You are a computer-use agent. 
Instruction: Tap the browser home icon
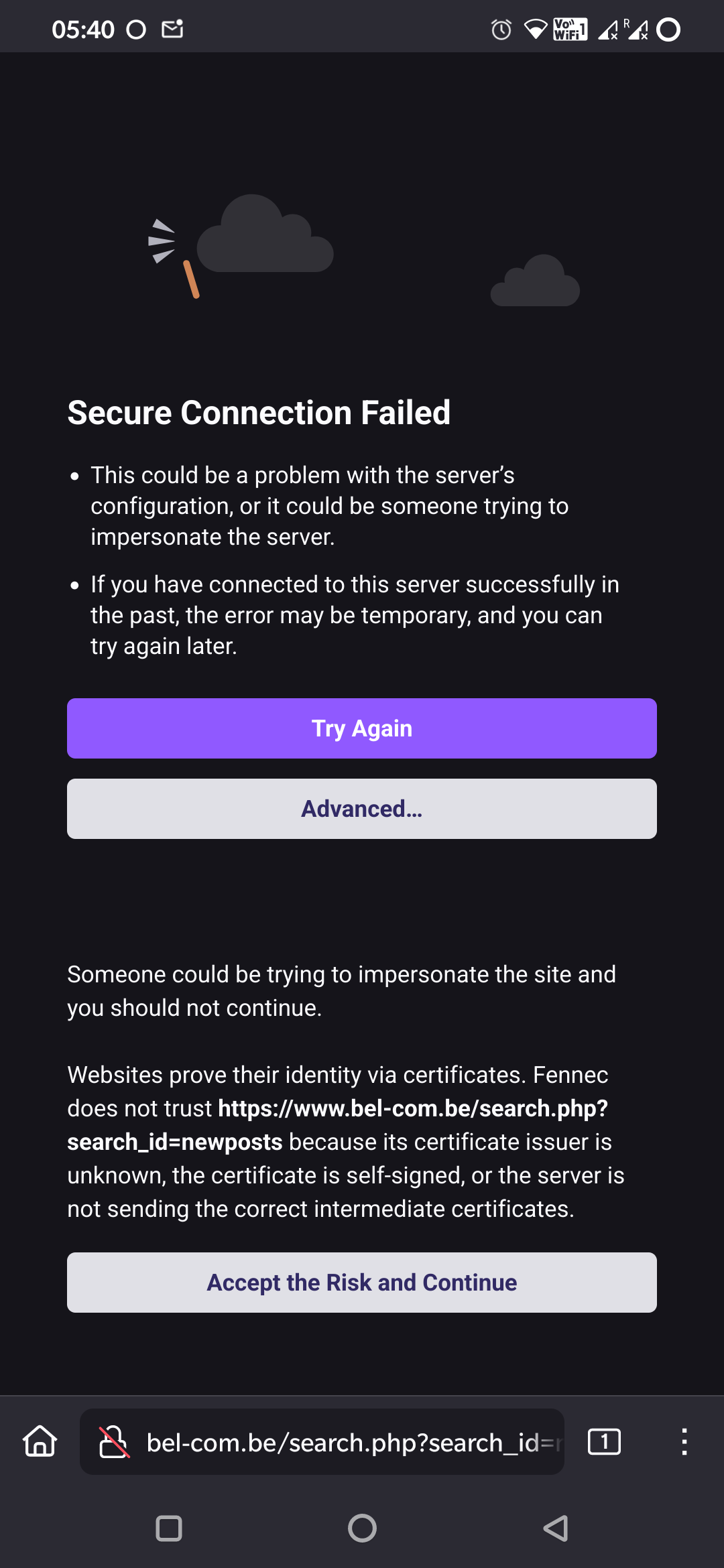[x=40, y=1441]
